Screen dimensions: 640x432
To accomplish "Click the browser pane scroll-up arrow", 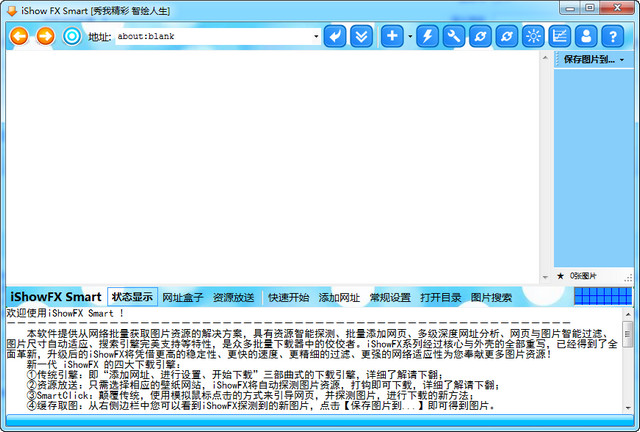I will [x=545, y=58].
